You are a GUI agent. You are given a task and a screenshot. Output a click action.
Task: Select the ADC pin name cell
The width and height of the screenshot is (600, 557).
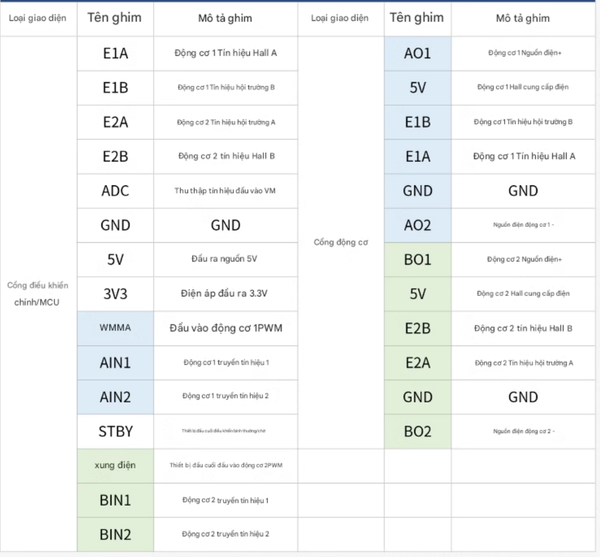(x=115, y=191)
